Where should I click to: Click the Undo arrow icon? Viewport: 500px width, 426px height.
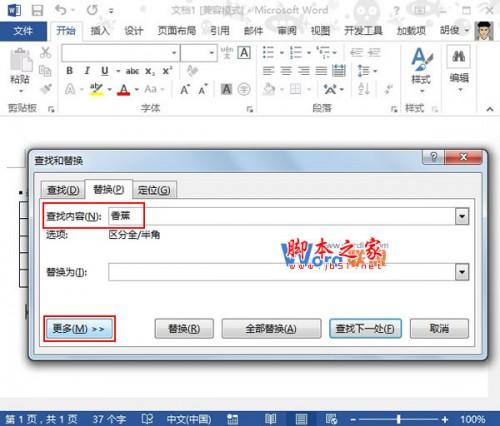click(60, 10)
